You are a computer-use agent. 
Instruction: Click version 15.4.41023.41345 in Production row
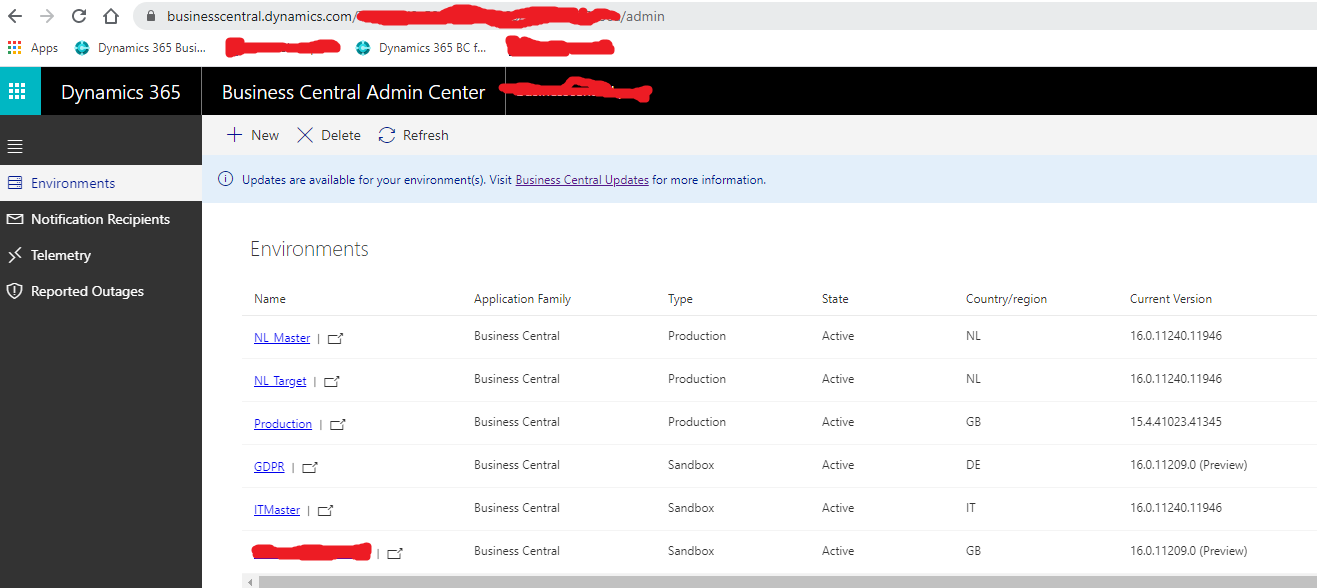[x=1176, y=422]
